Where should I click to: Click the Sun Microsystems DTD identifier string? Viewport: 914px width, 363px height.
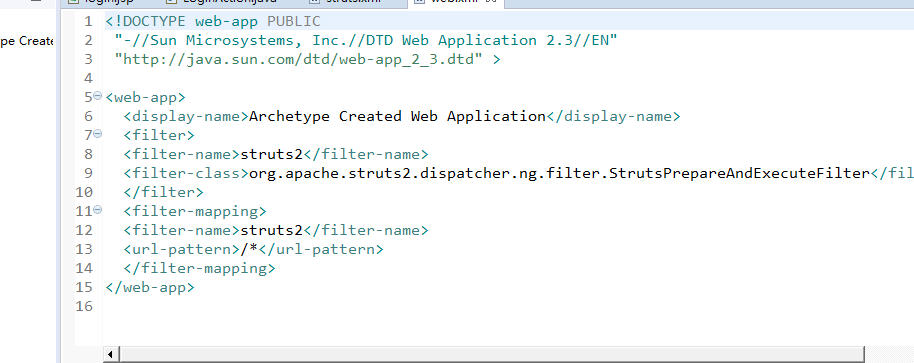tap(366, 40)
